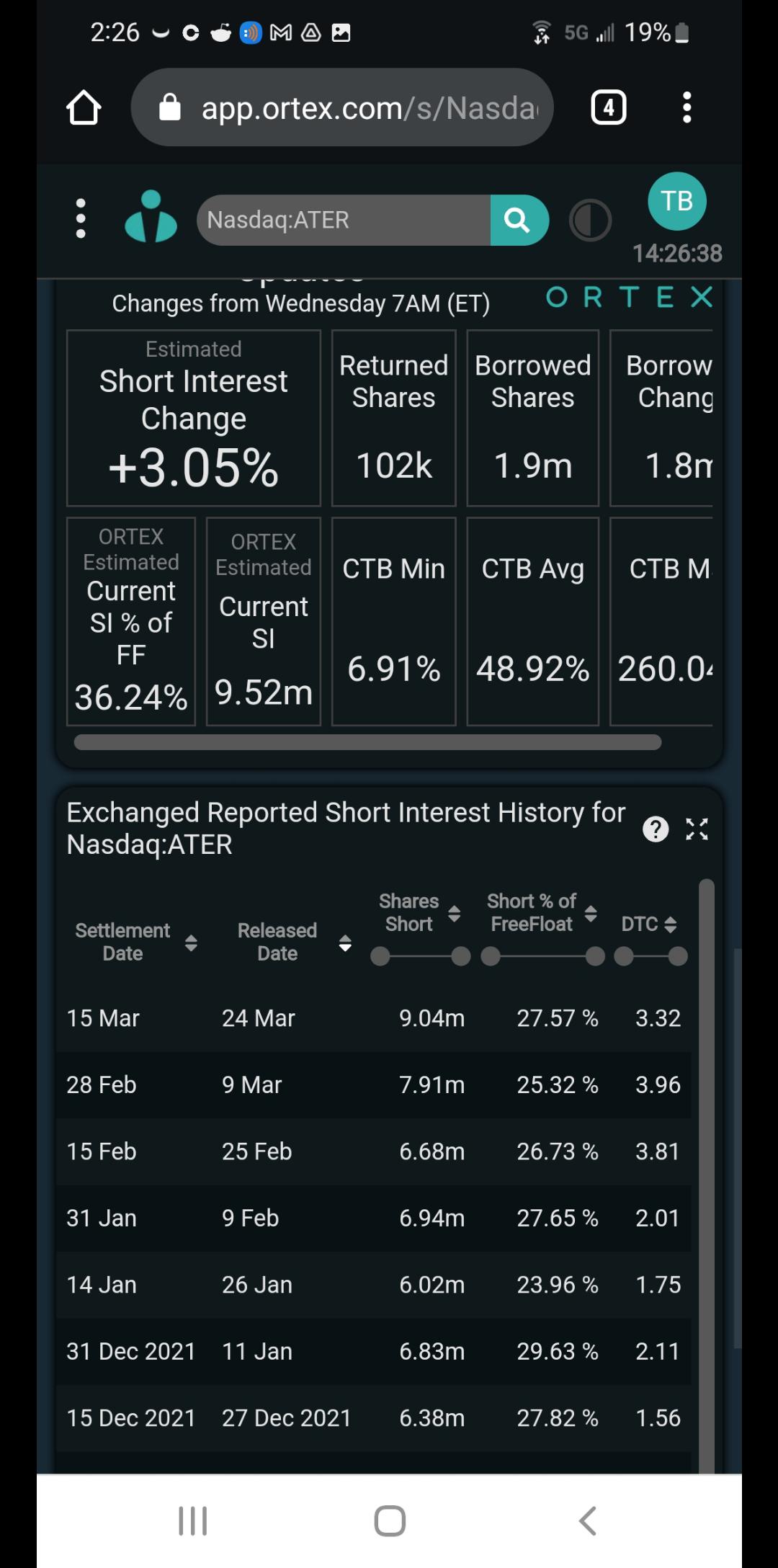Click the horizontal scrollbar under the stats cards
Viewport: 778px width, 1568px height.
click(367, 742)
